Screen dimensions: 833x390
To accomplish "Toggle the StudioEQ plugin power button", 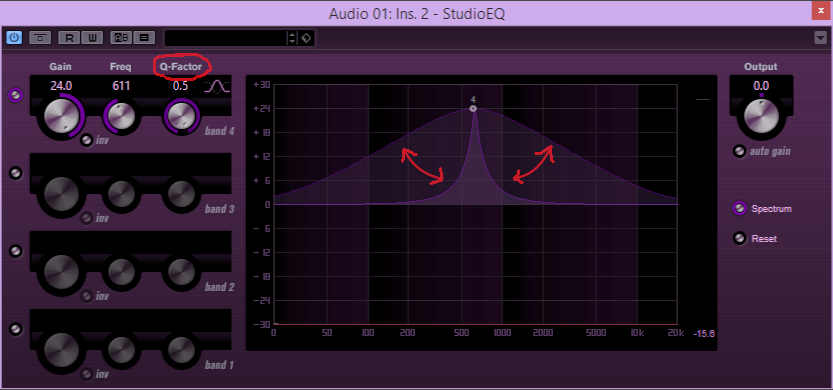I will click(14, 38).
